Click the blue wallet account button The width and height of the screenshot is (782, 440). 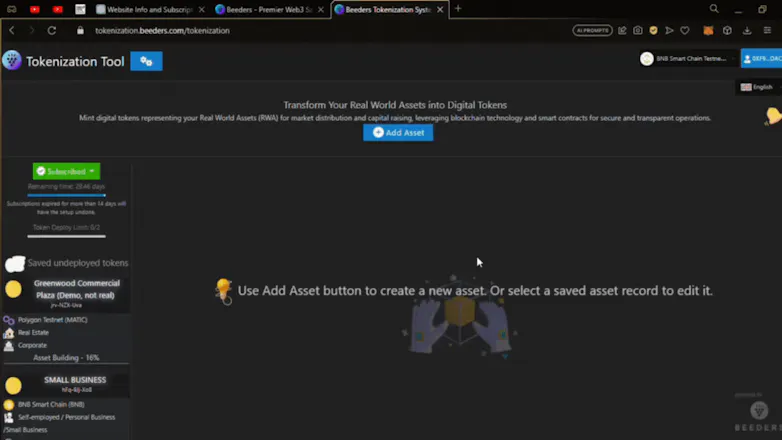point(762,59)
